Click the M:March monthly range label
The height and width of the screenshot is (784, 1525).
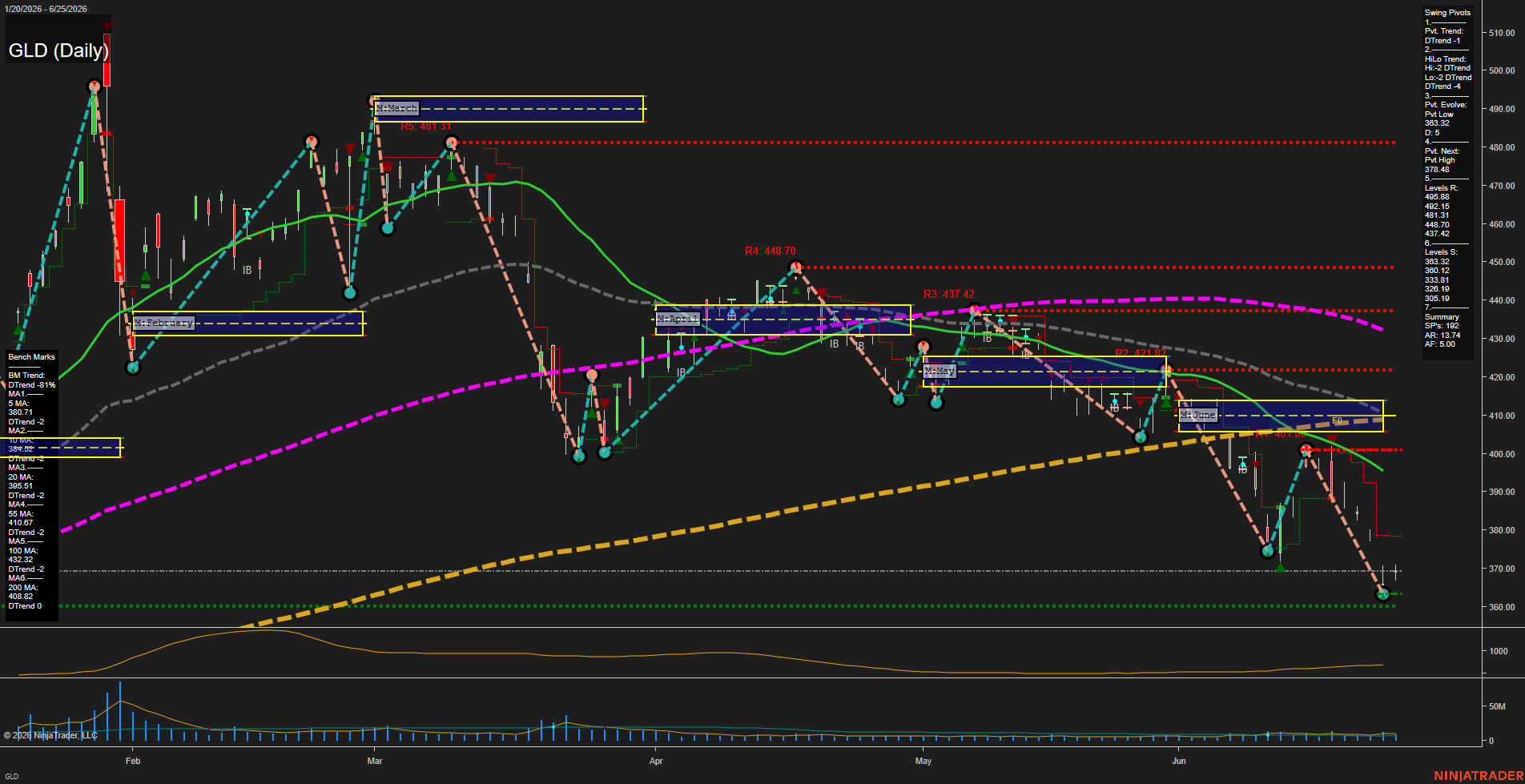(396, 108)
